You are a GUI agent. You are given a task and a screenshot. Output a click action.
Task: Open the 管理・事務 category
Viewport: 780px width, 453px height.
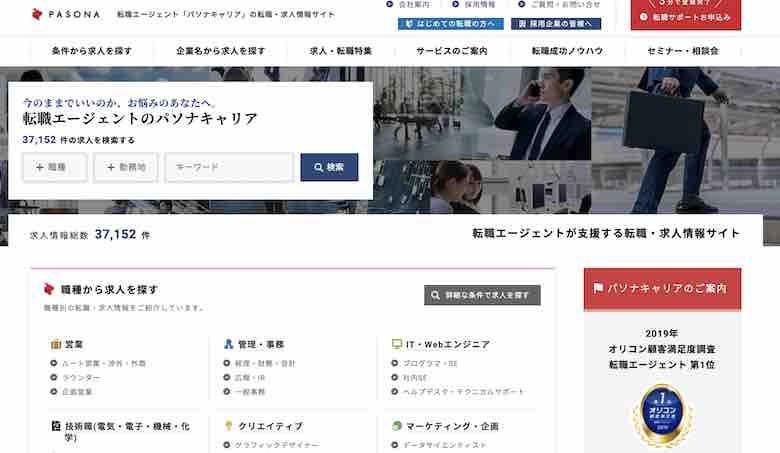[x=261, y=344]
